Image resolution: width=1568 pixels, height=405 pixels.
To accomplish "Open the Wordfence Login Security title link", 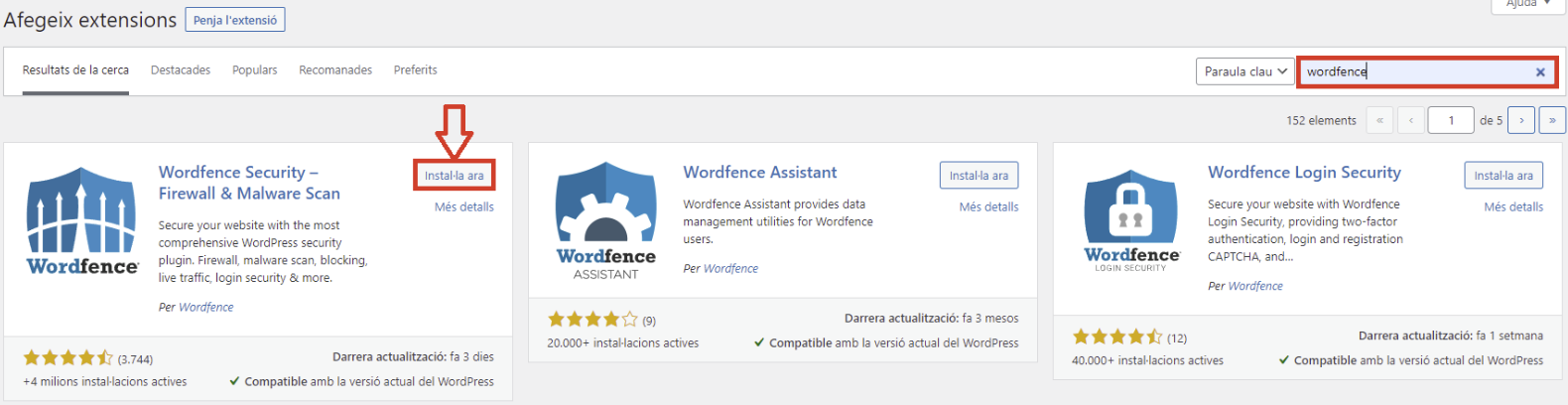I will click(x=1304, y=173).
